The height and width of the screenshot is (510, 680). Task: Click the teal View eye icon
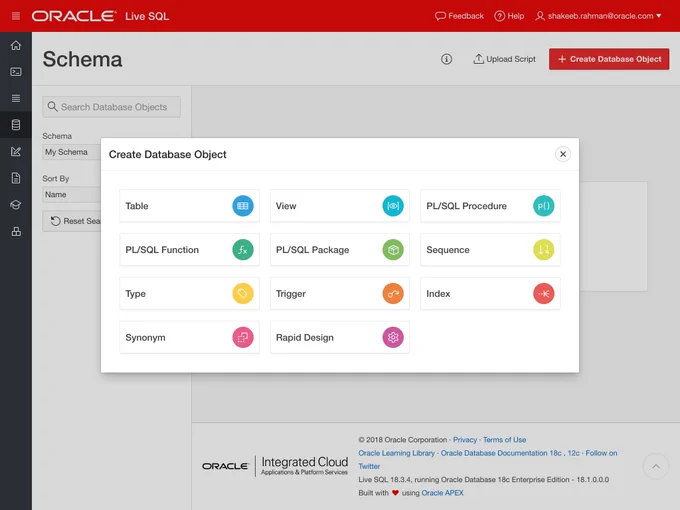393,206
